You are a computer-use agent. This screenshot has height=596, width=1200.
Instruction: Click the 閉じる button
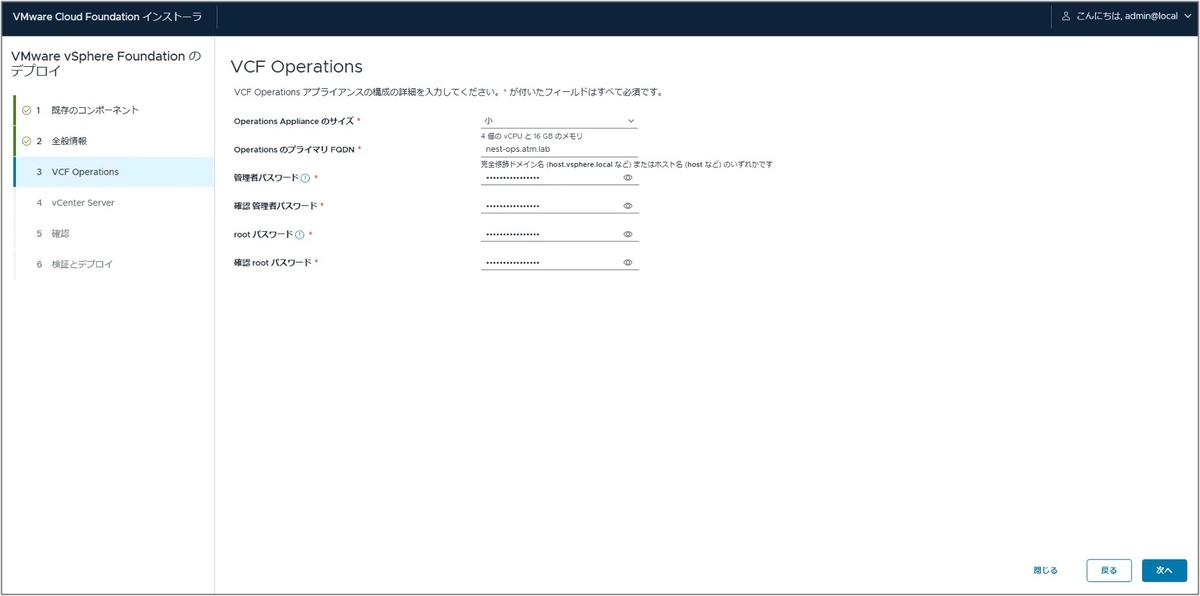(1045, 569)
